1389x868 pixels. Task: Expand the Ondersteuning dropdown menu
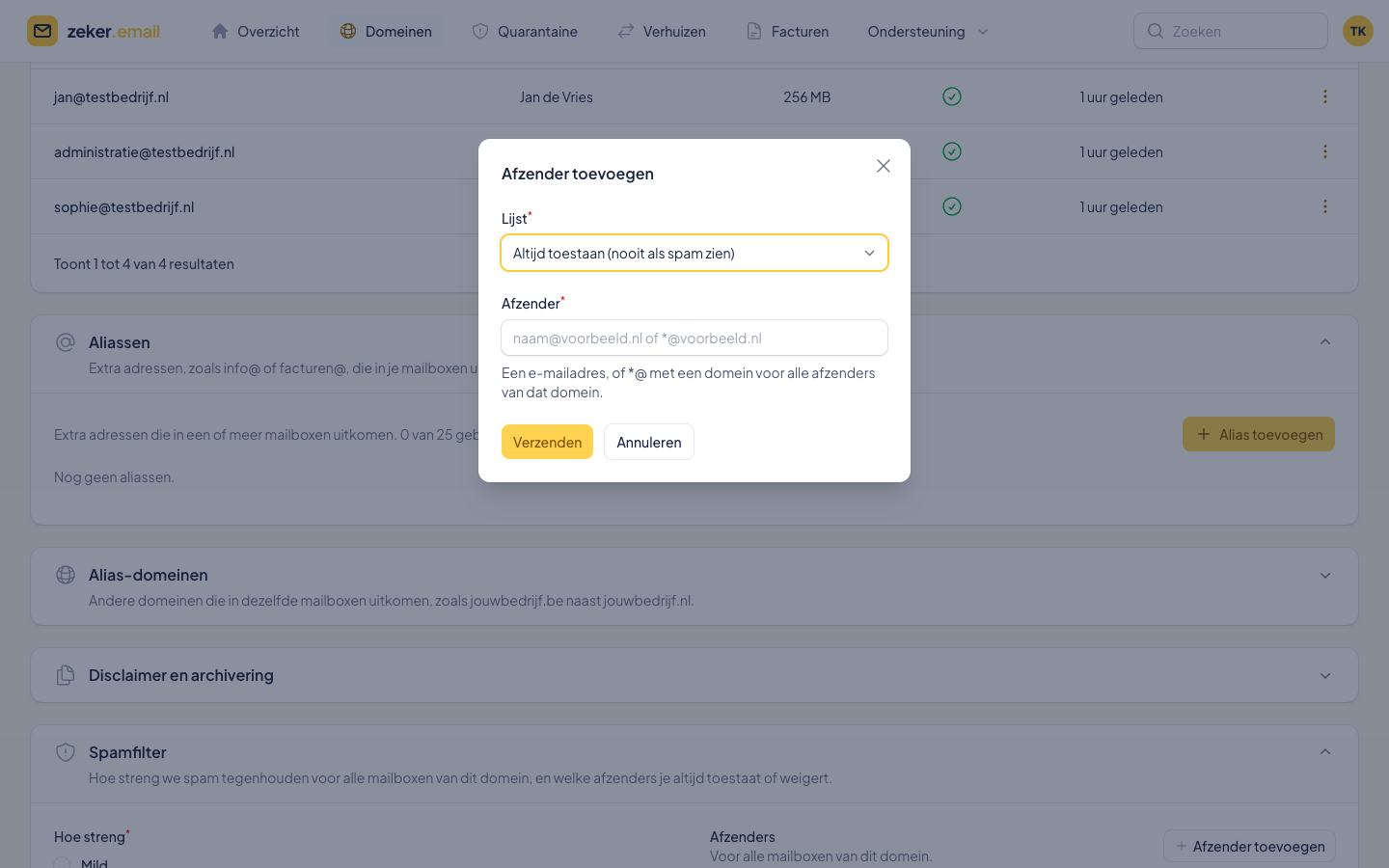coord(928,31)
